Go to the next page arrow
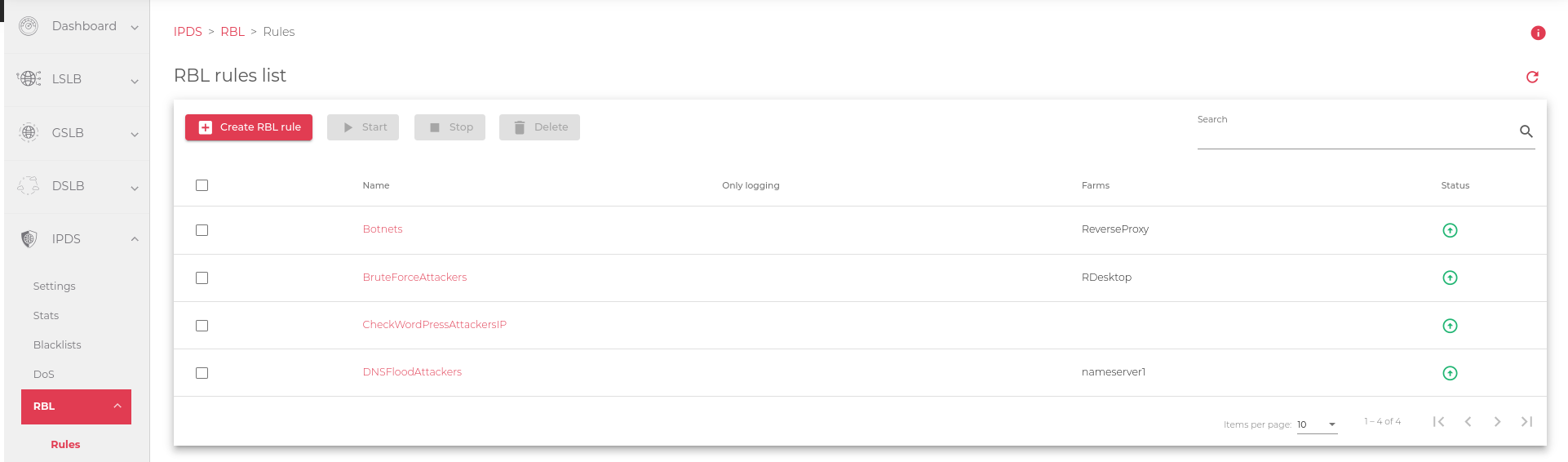 [x=1497, y=421]
